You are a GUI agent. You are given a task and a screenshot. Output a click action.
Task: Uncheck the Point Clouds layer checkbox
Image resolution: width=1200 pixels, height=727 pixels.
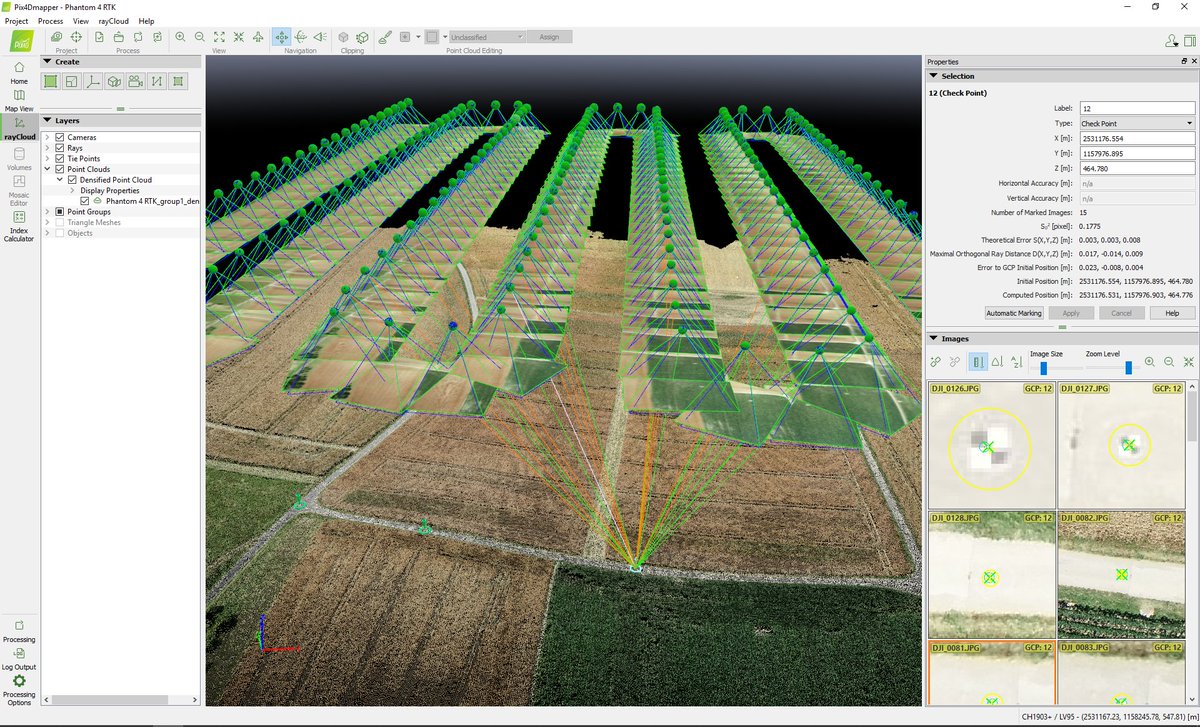[x=60, y=169]
